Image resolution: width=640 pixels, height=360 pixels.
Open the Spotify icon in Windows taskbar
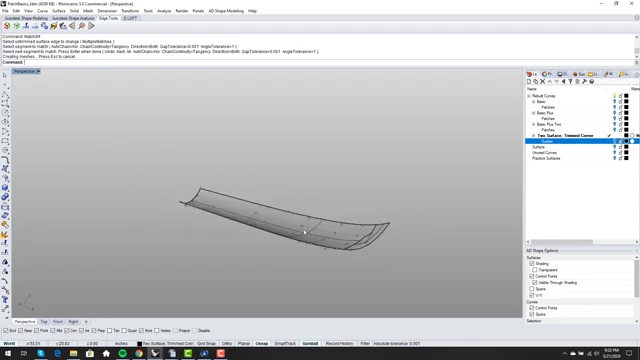pyautogui.click(x=122, y=353)
